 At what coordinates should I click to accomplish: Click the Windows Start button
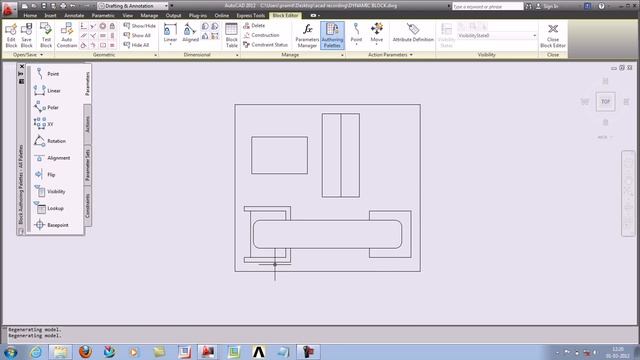(10, 352)
